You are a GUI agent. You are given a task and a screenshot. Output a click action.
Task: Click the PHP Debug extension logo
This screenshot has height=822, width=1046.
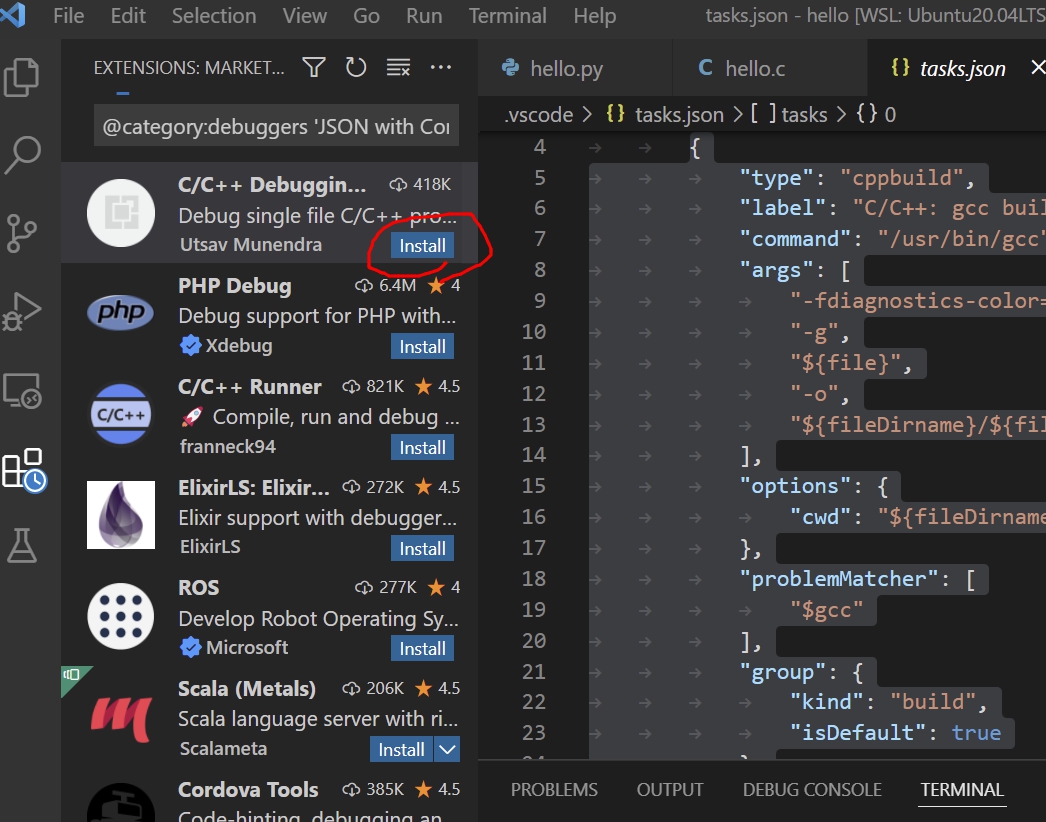click(x=121, y=313)
